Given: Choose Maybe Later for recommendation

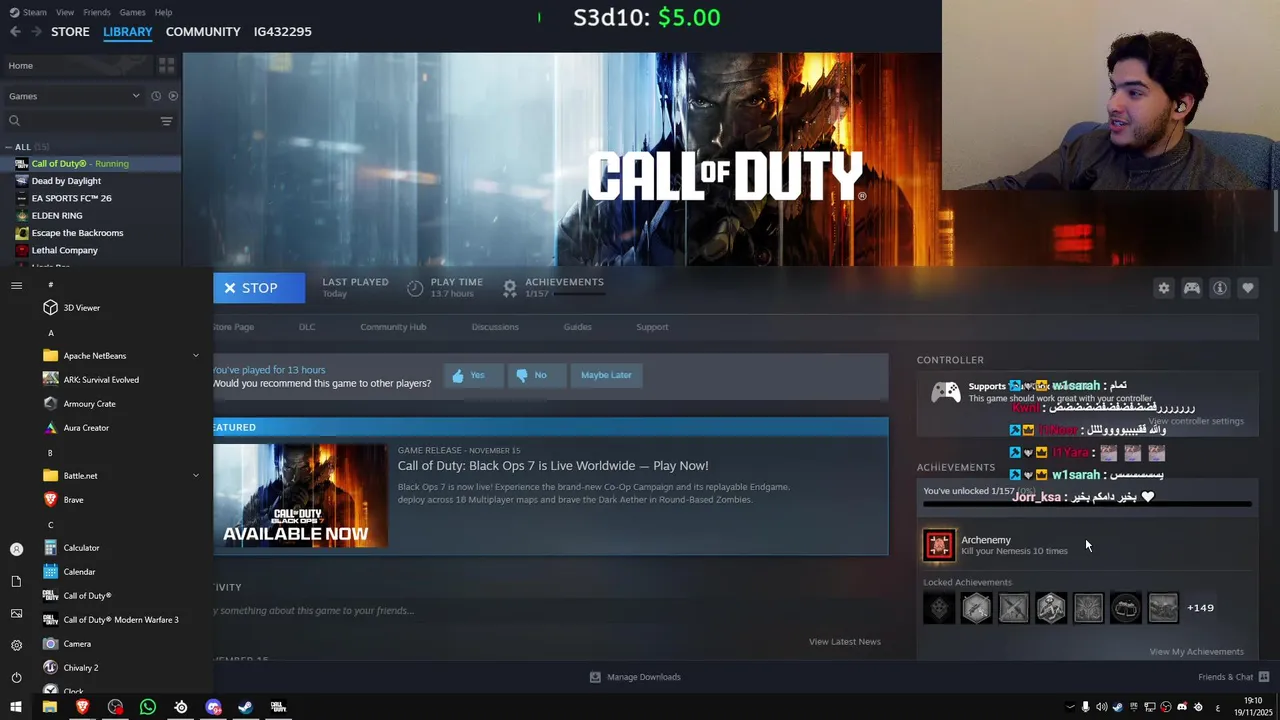Looking at the screenshot, I should coord(606,375).
